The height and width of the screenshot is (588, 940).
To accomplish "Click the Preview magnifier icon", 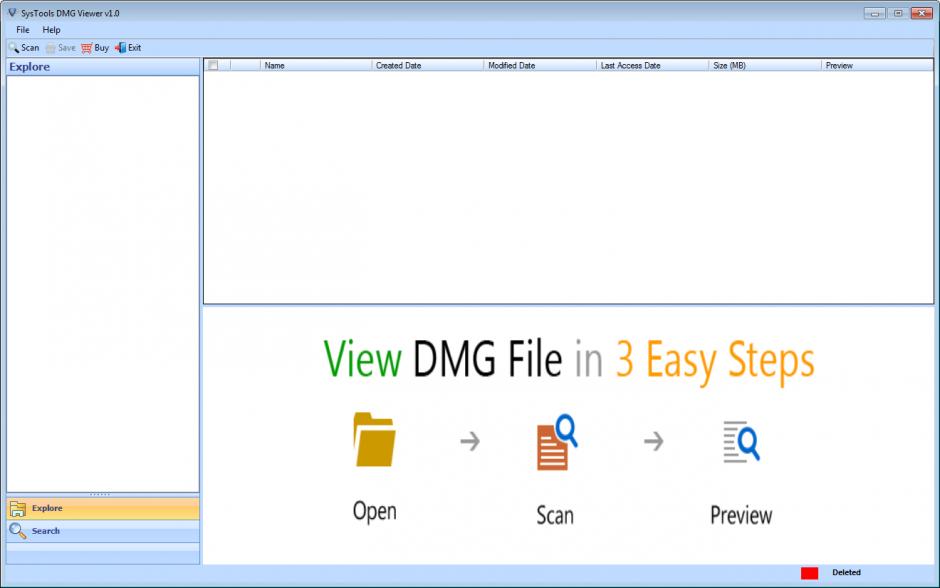I will click(740, 442).
